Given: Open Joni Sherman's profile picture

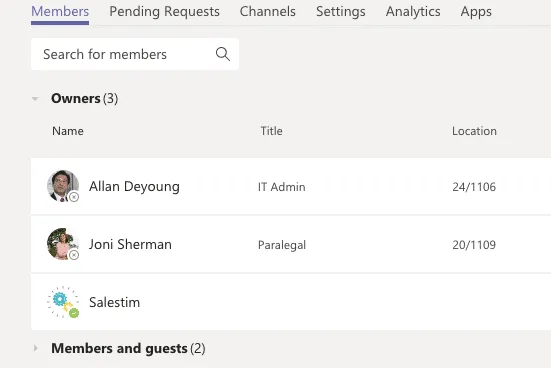Looking at the screenshot, I should [63, 244].
